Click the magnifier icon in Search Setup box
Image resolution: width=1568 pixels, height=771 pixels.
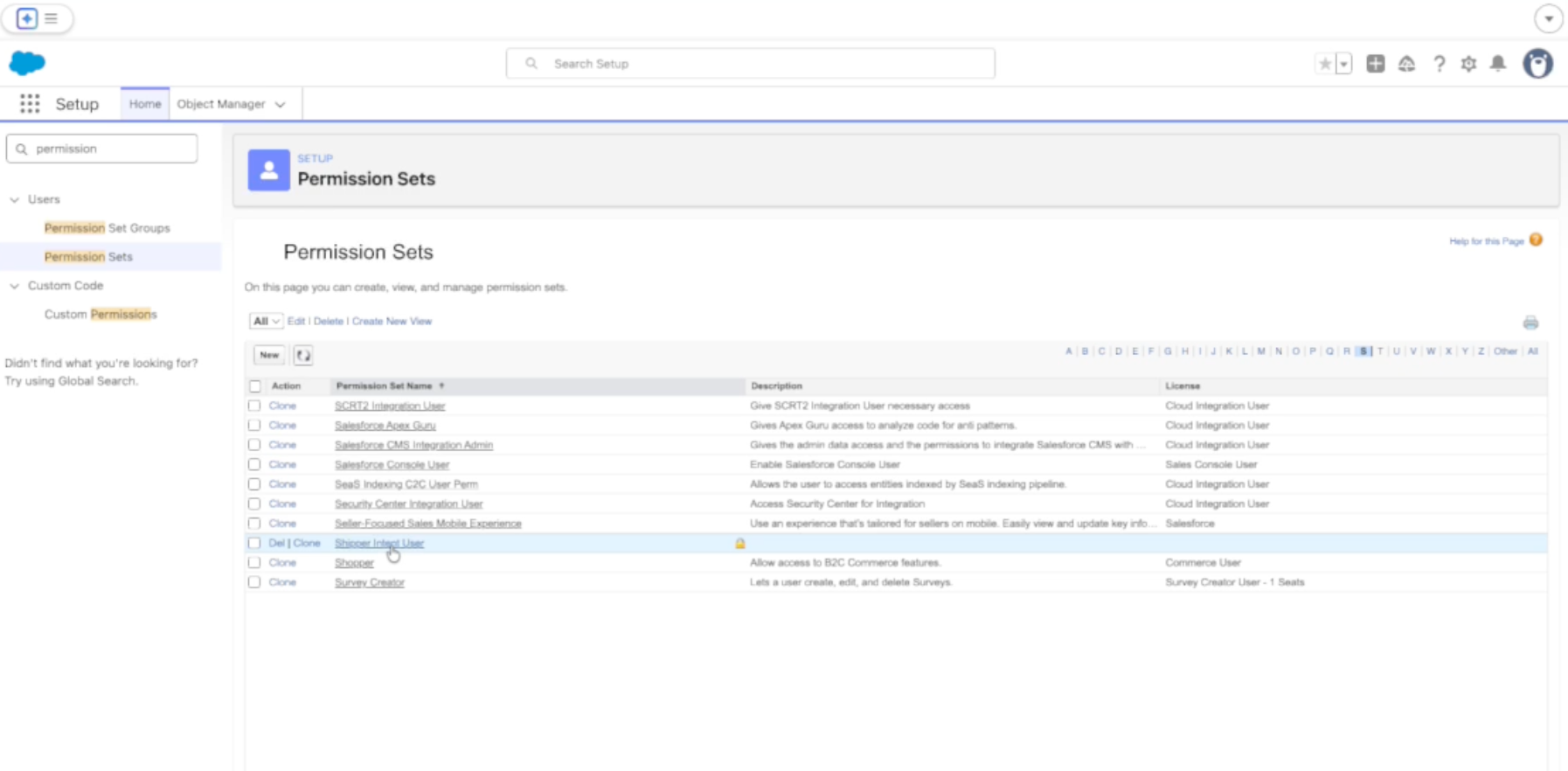tap(531, 63)
